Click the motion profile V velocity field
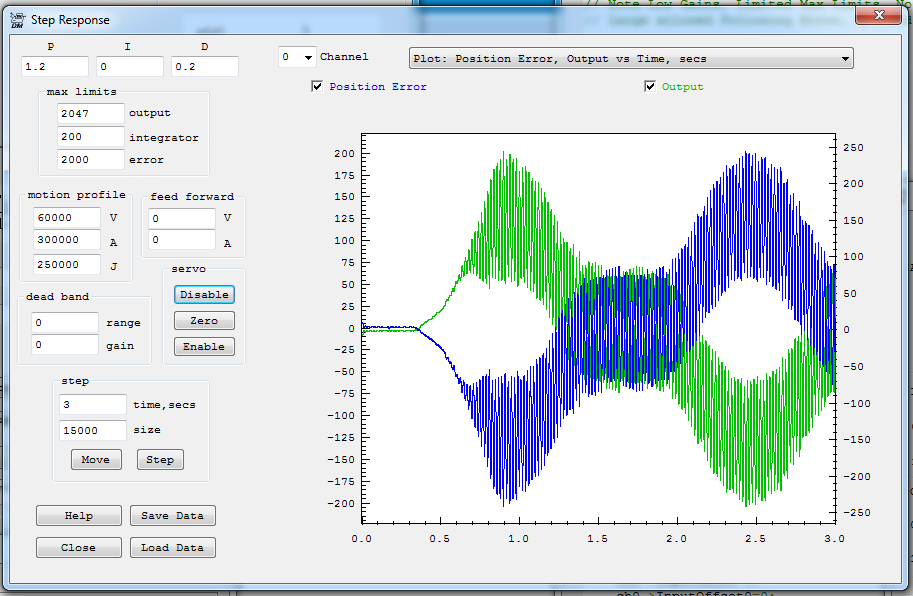Viewport: 913px width, 596px height. point(66,217)
